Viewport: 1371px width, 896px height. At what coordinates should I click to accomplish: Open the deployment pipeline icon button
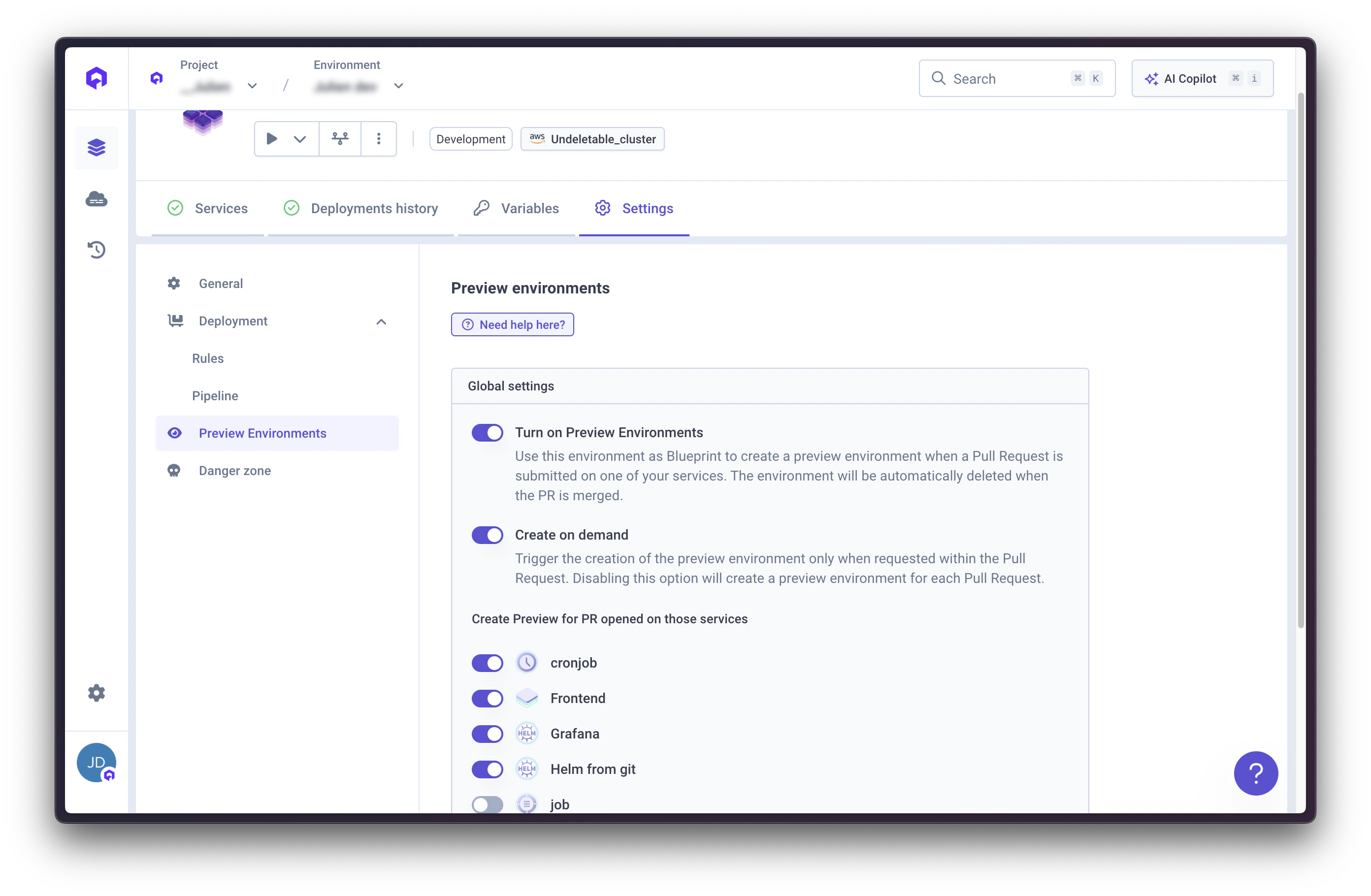click(340, 139)
